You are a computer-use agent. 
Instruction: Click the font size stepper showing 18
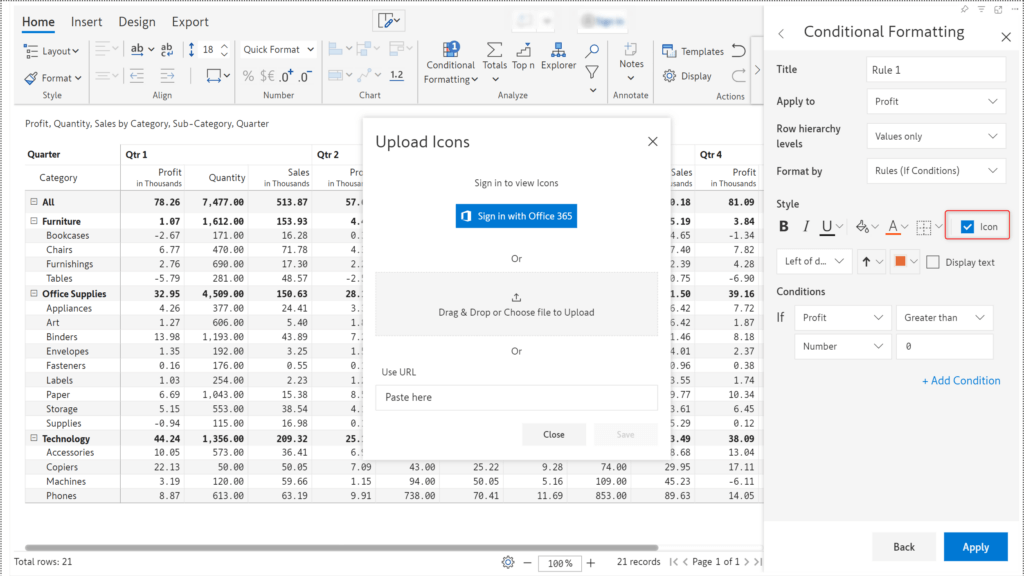[208, 50]
